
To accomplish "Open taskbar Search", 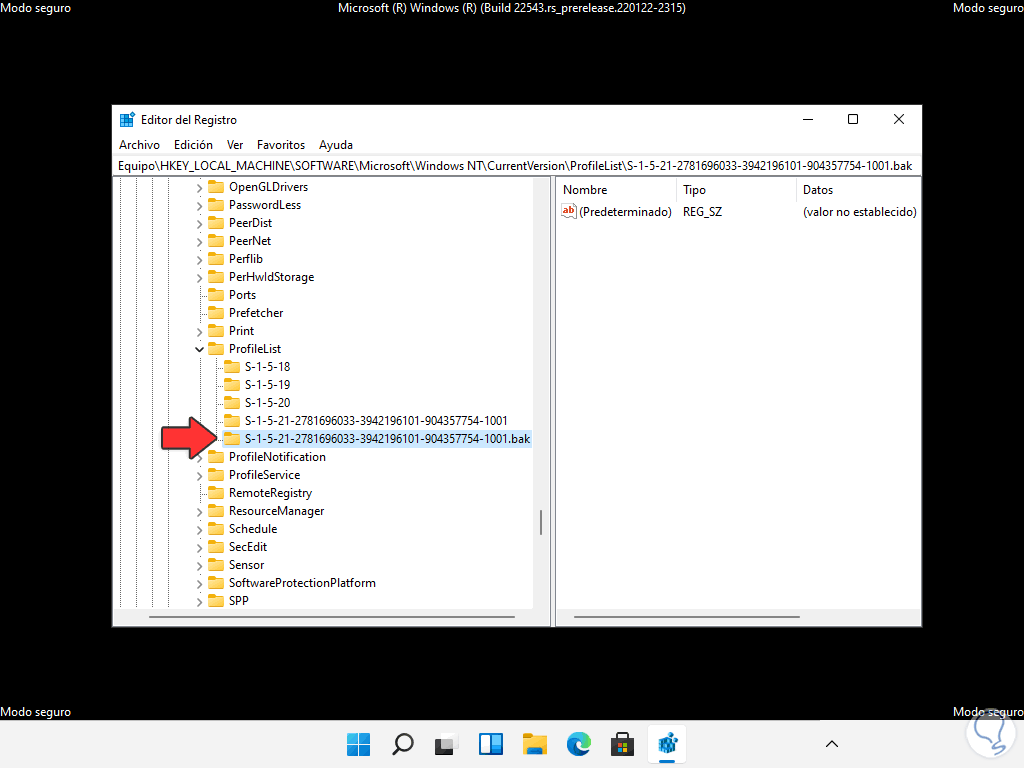I will coord(403,744).
